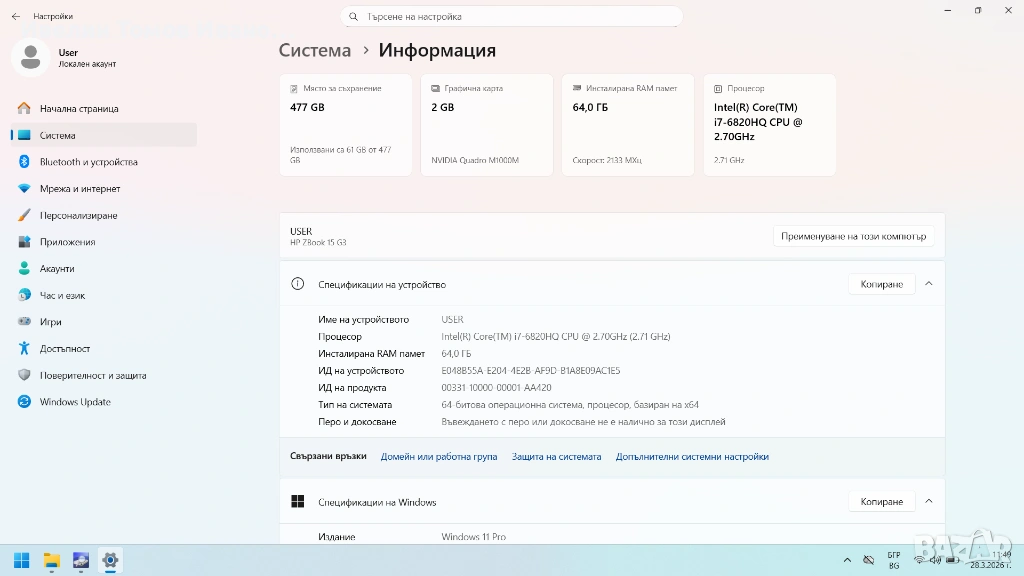Screen dimensions: 1024x576
Task: Open Bluetooth и устройства settings
Action: (x=88, y=162)
